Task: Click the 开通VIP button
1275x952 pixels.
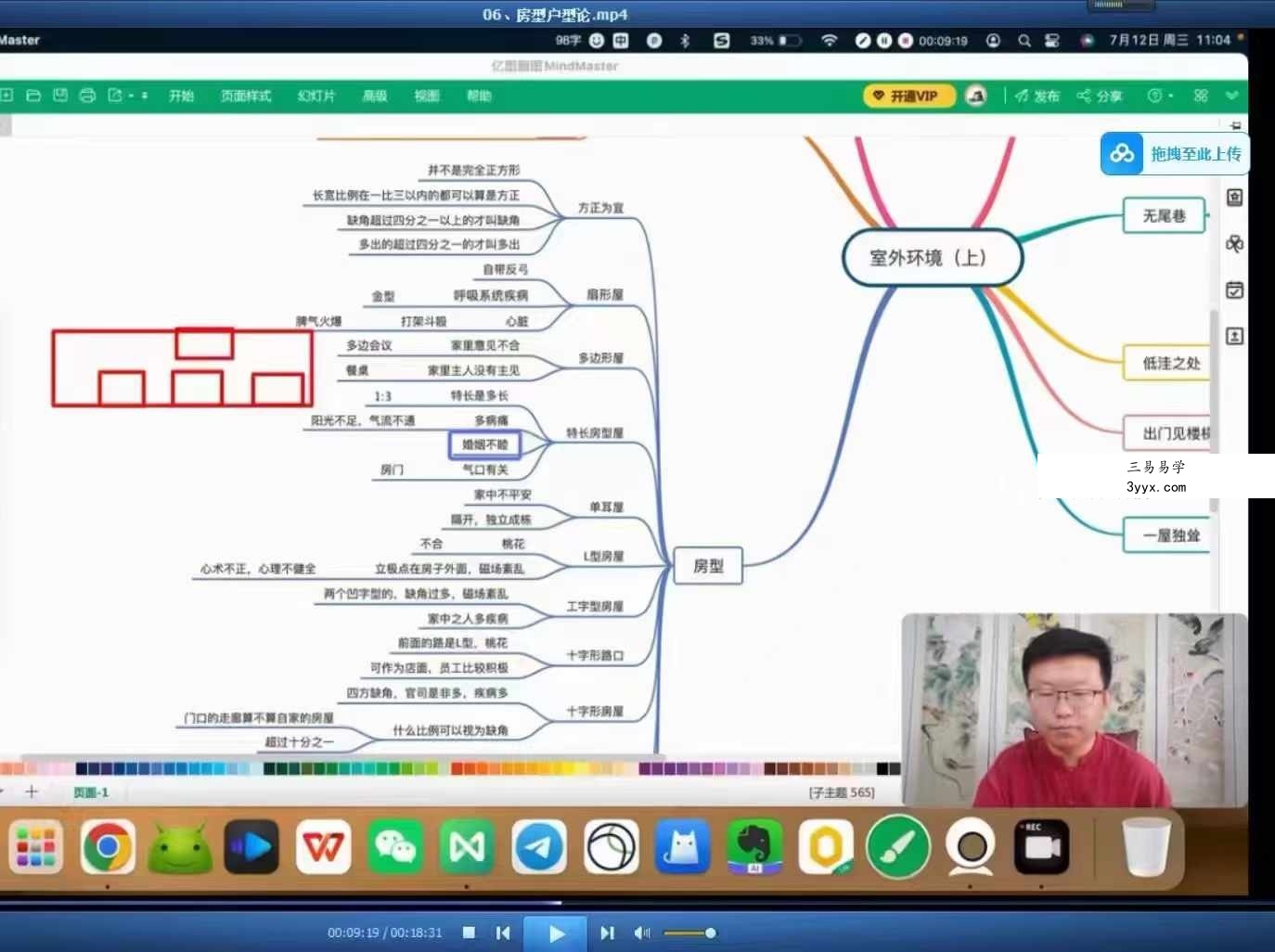Action: (908, 96)
